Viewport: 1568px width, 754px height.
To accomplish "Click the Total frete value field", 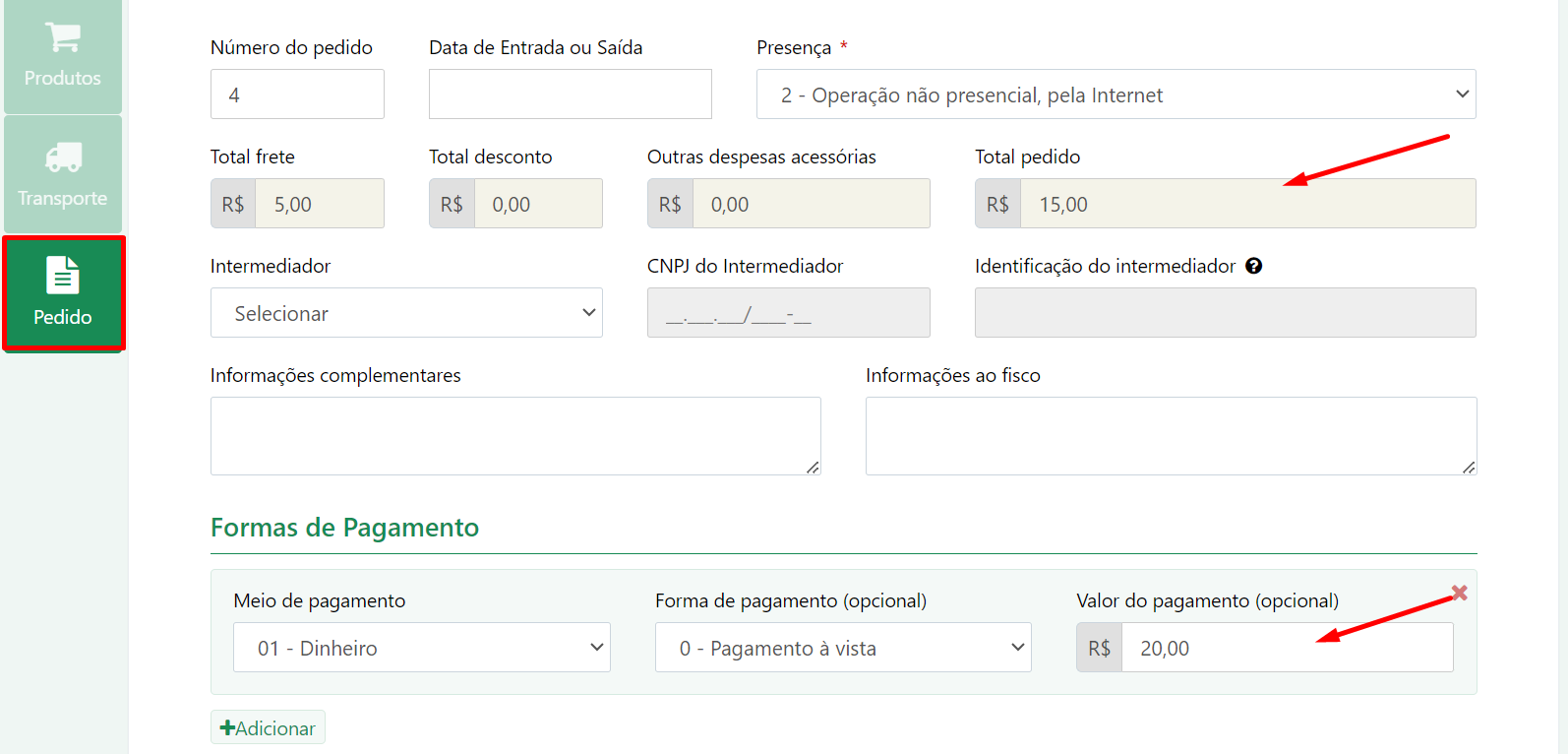I will (x=320, y=204).
